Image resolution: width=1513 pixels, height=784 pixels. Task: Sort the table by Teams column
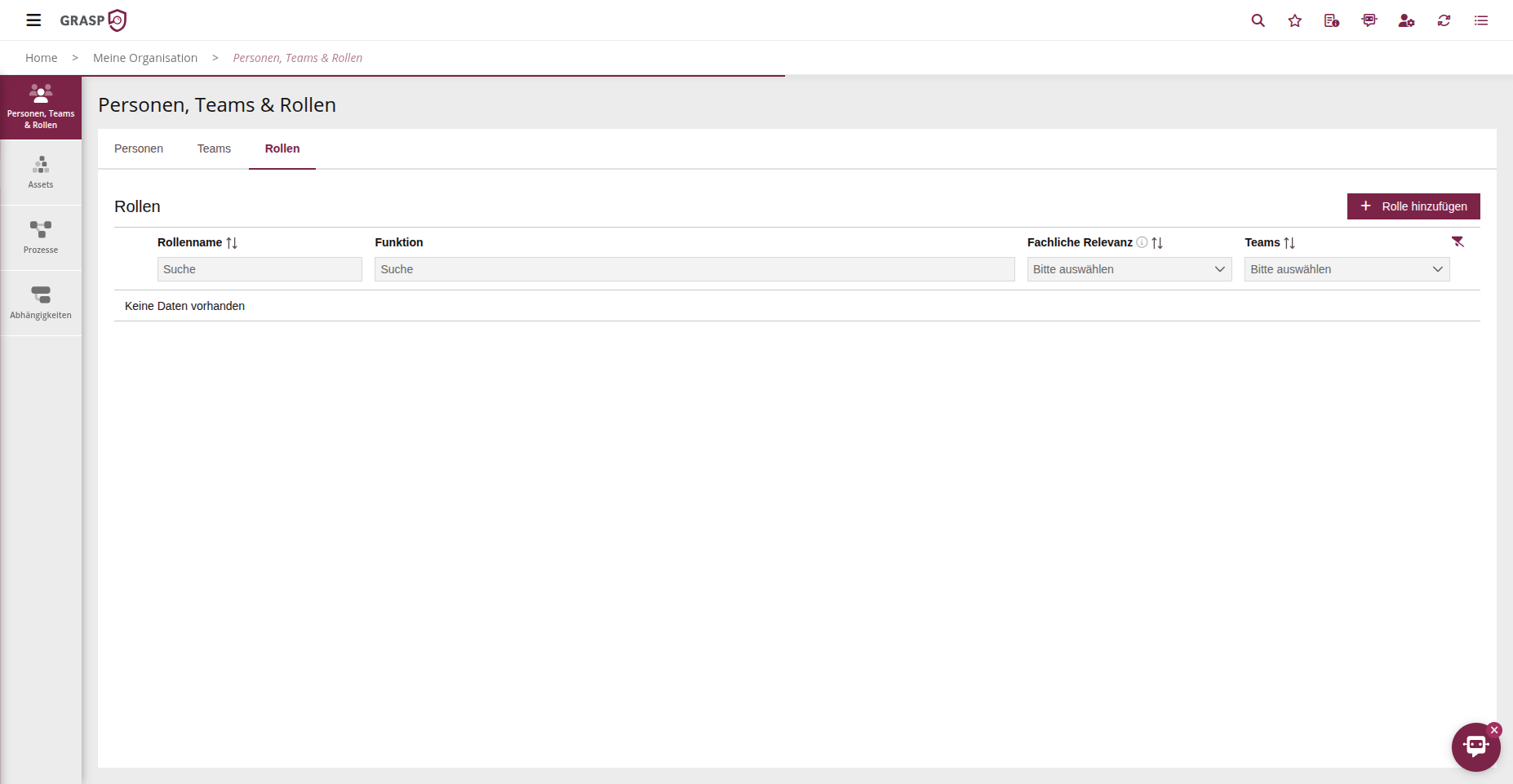pyautogui.click(x=1289, y=243)
